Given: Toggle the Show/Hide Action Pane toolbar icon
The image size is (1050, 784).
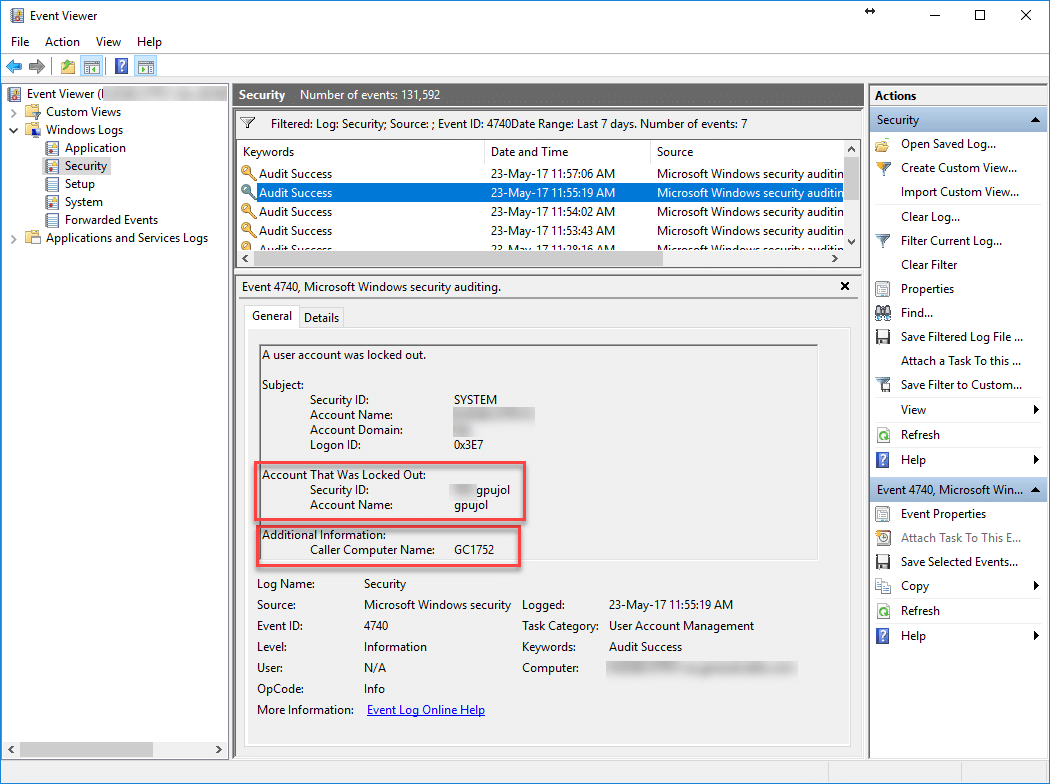Looking at the screenshot, I should click(146, 67).
